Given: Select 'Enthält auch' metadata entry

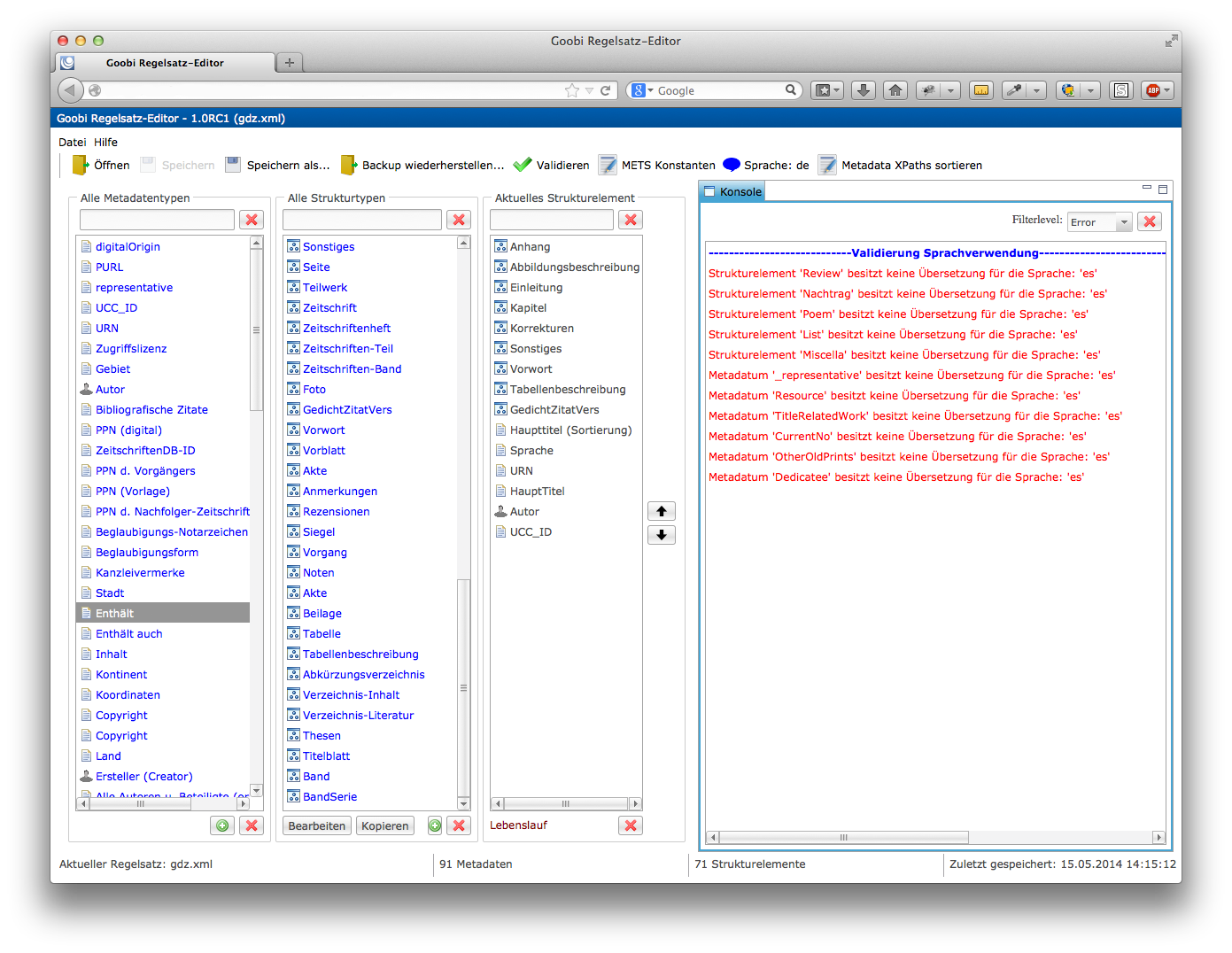Looking at the screenshot, I should pos(128,634).
